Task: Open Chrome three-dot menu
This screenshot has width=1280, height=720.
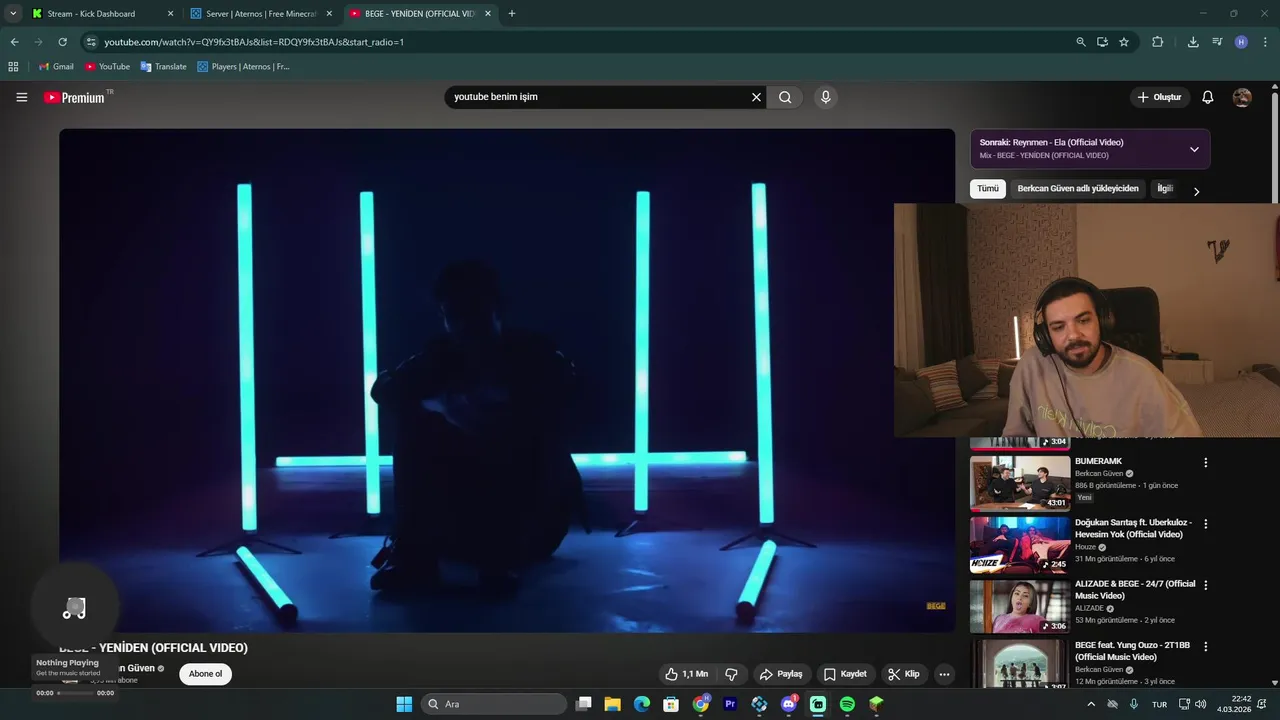Action: click(1265, 42)
